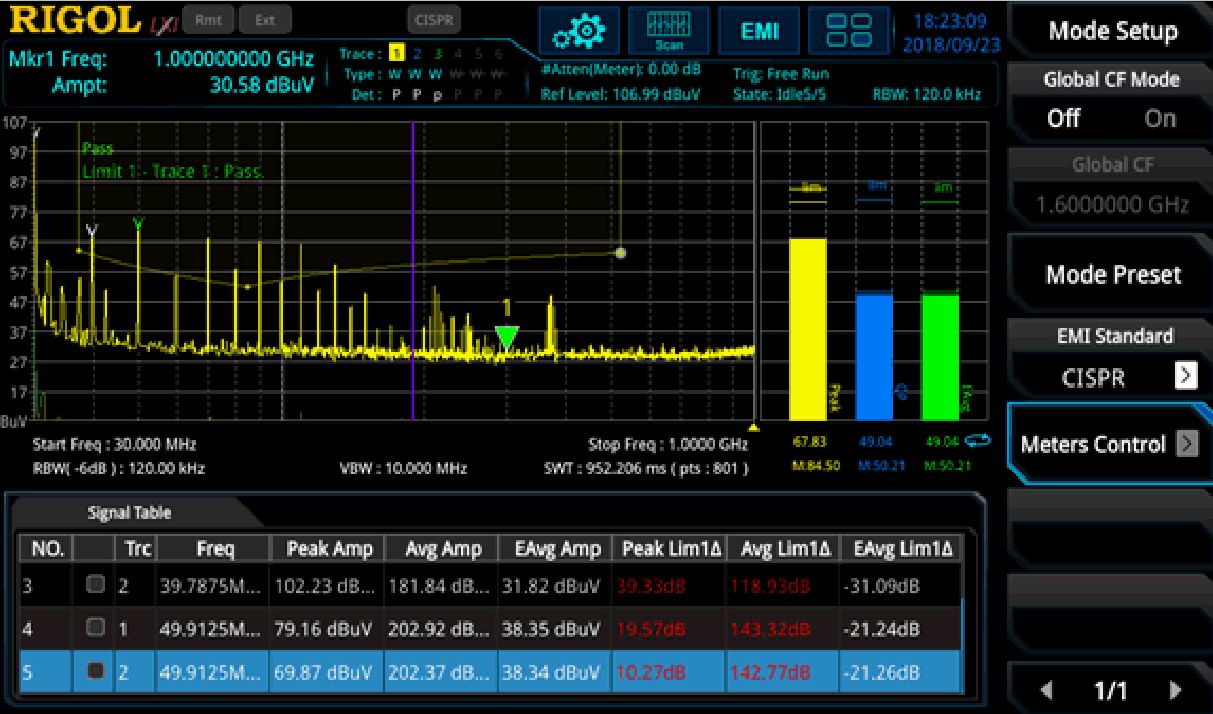Expand the EMI Standard CISPR options
The image size is (1213, 714).
point(1185,376)
